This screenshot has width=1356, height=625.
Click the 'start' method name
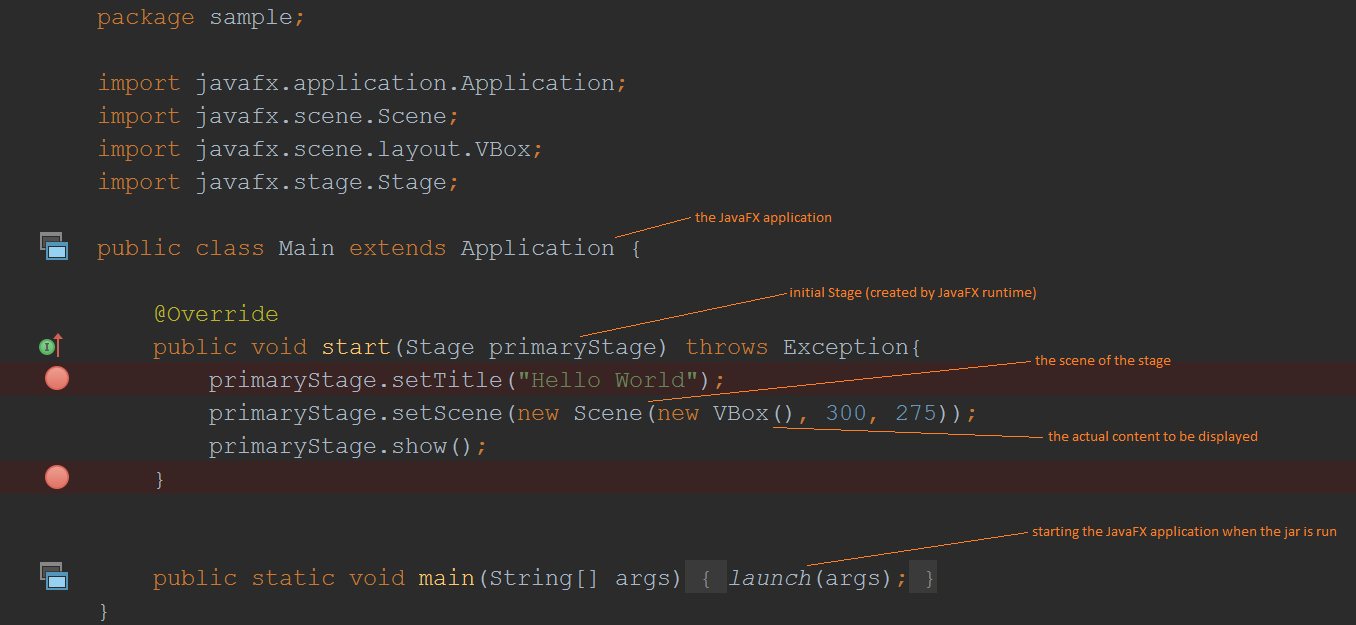[356, 347]
